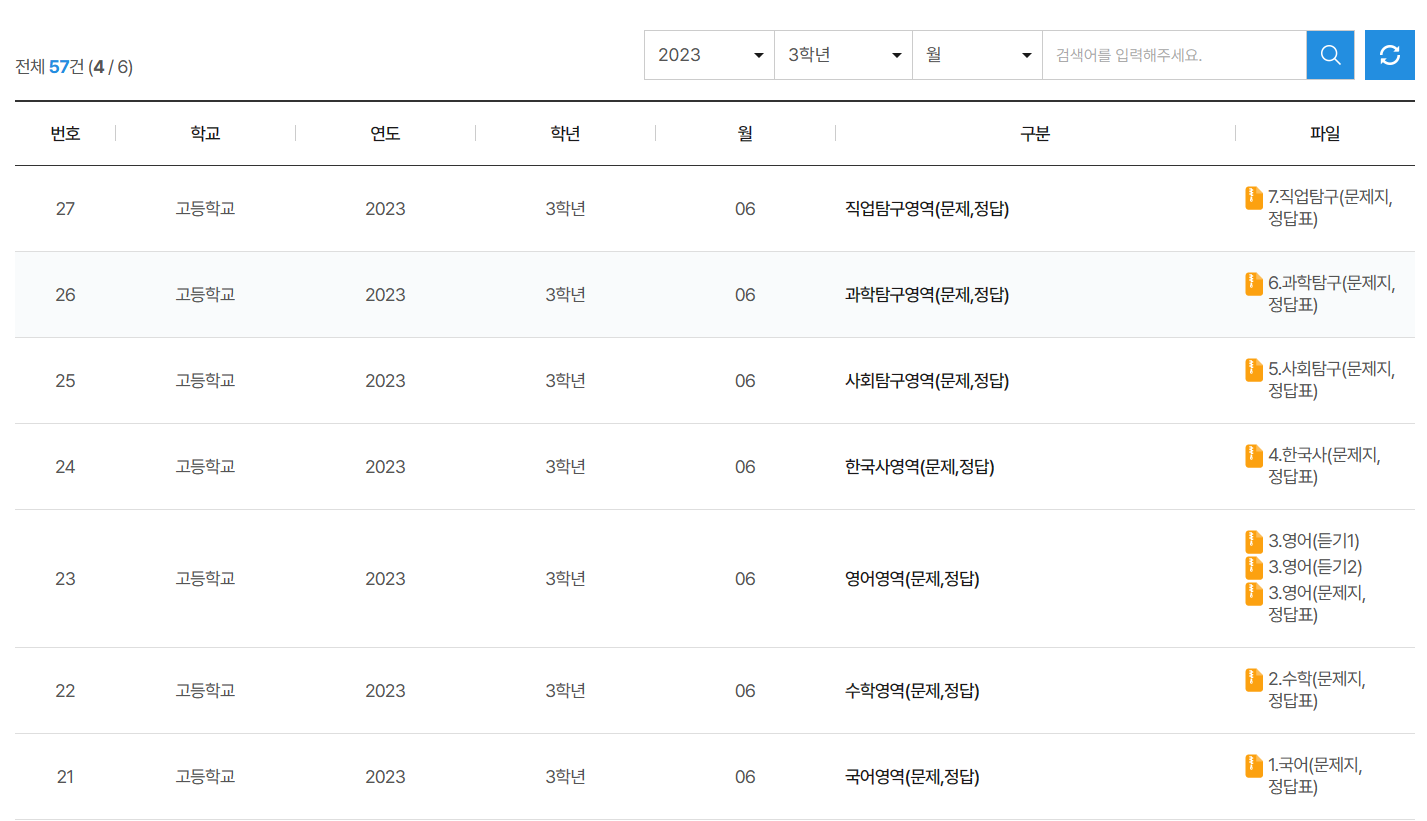This screenshot has height=821, width=1427.
Task: Open the 2023 year dropdown
Action: click(x=709, y=55)
